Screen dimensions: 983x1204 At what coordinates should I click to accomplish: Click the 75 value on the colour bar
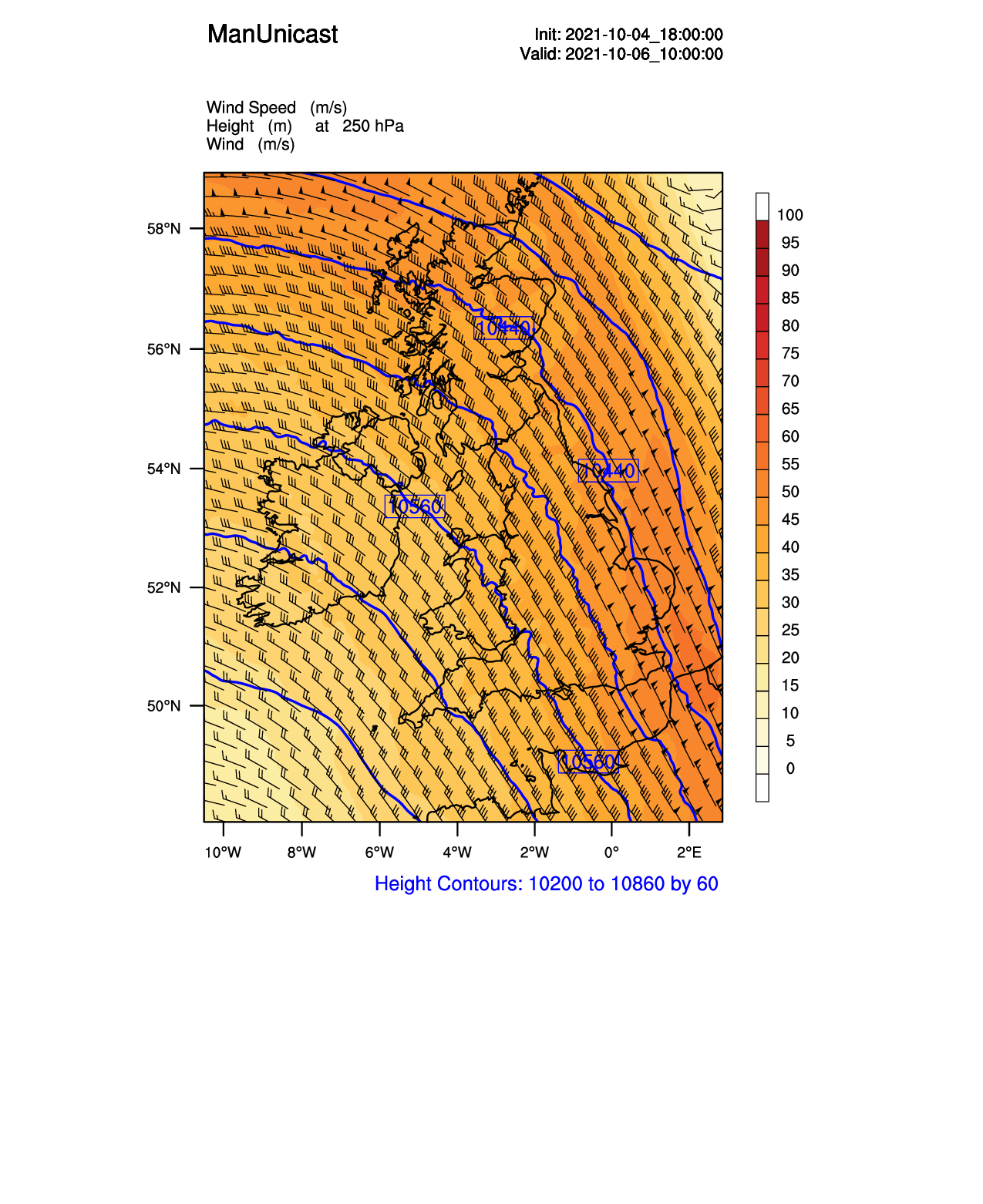coord(790,354)
